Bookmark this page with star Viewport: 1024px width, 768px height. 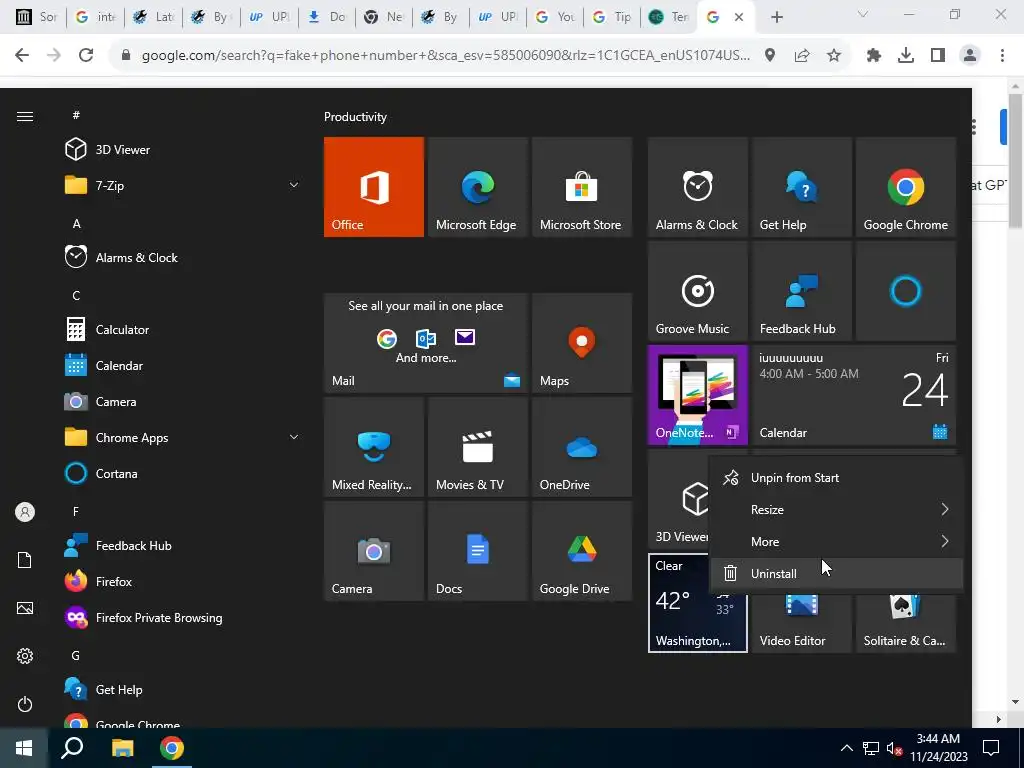click(x=834, y=56)
